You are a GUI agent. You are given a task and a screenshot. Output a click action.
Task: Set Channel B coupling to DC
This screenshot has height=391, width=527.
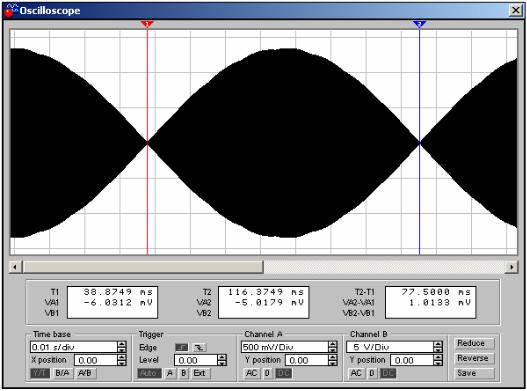(388, 373)
